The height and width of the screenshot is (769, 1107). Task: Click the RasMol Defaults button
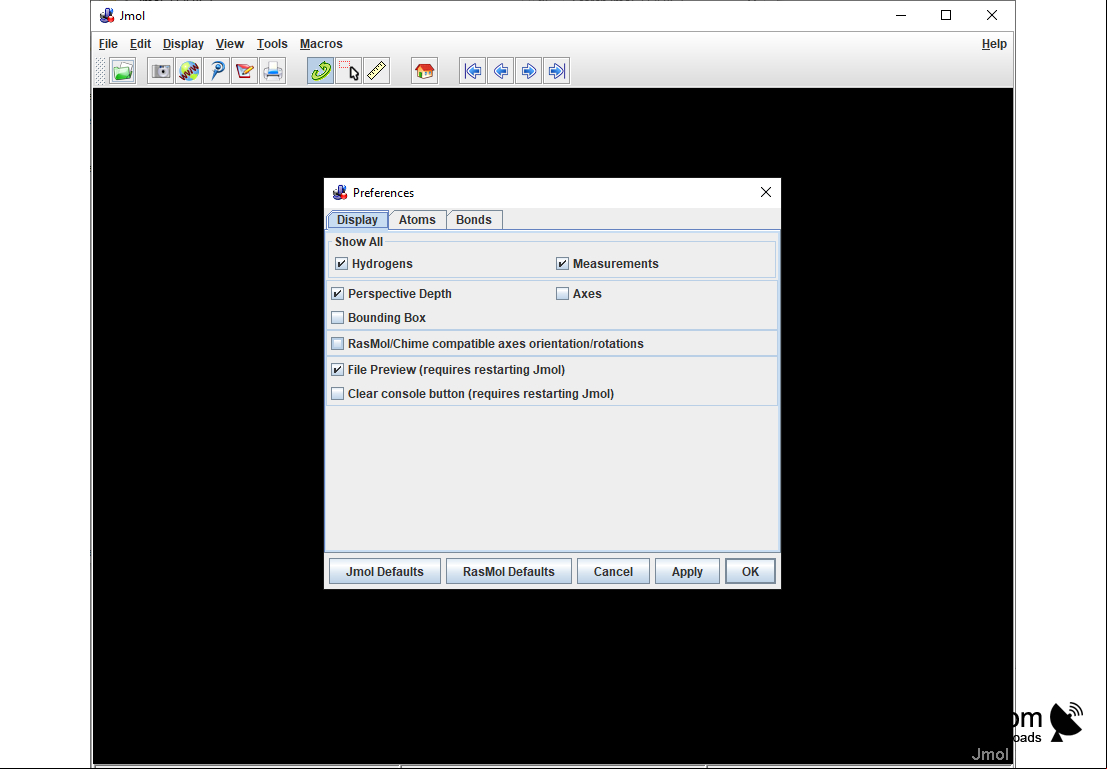click(x=508, y=571)
